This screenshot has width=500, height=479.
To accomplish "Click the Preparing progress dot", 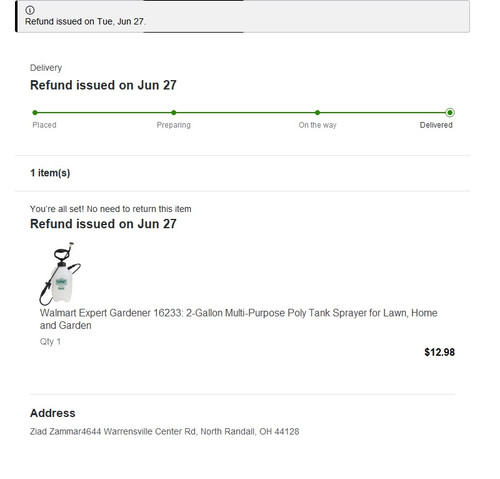I will [x=174, y=113].
